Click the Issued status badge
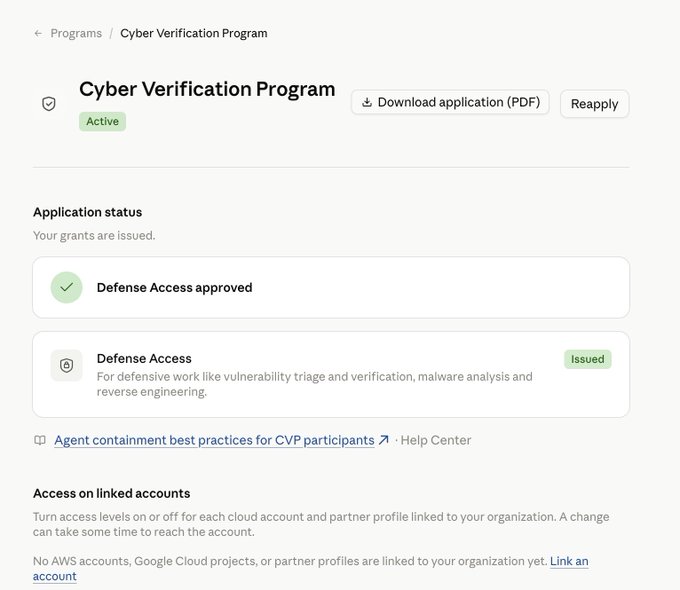The height and width of the screenshot is (590, 680). click(x=588, y=359)
